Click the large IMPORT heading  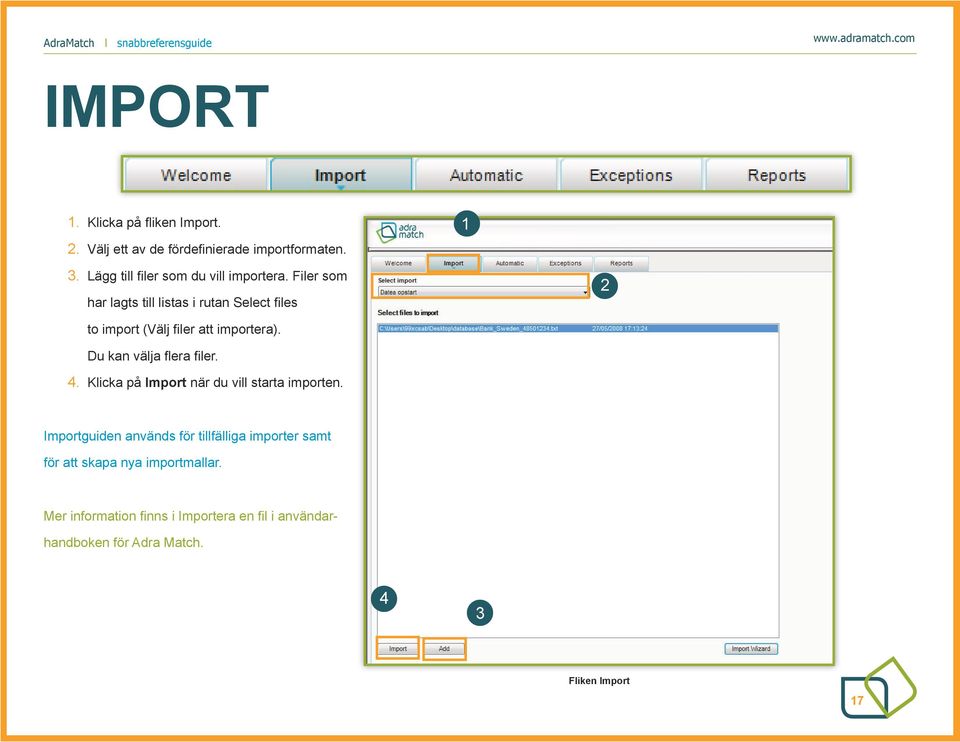[x=157, y=107]
